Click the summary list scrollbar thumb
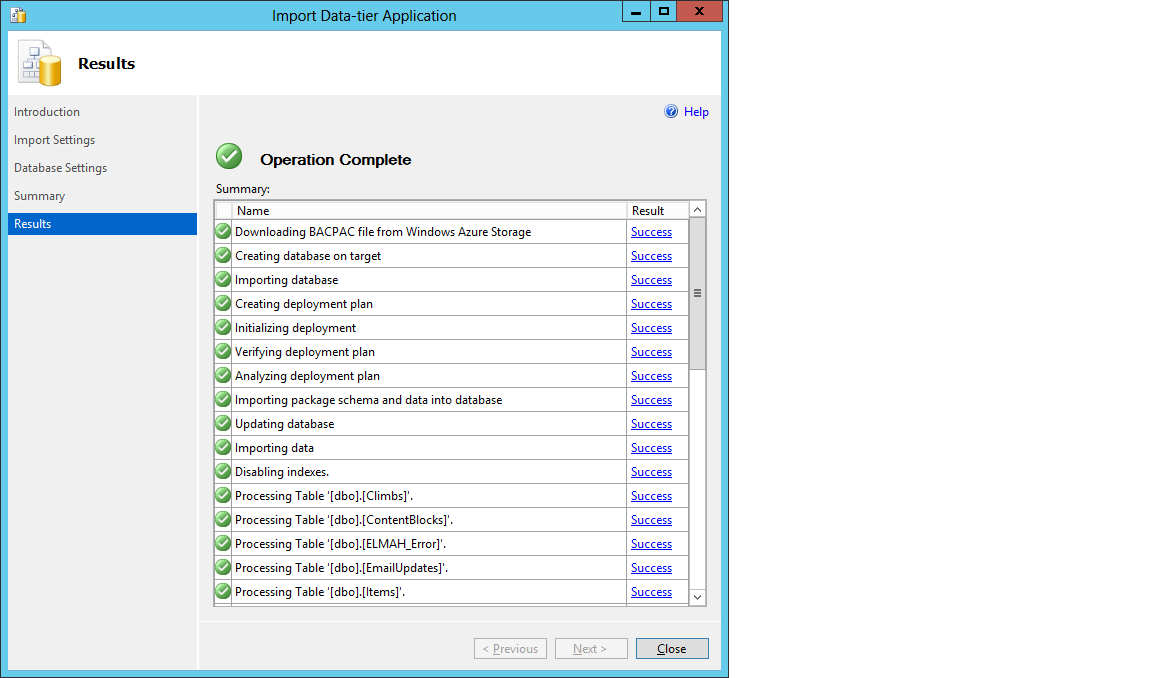The width and height of the screenshot is (1152, 678). click(697, 294)
